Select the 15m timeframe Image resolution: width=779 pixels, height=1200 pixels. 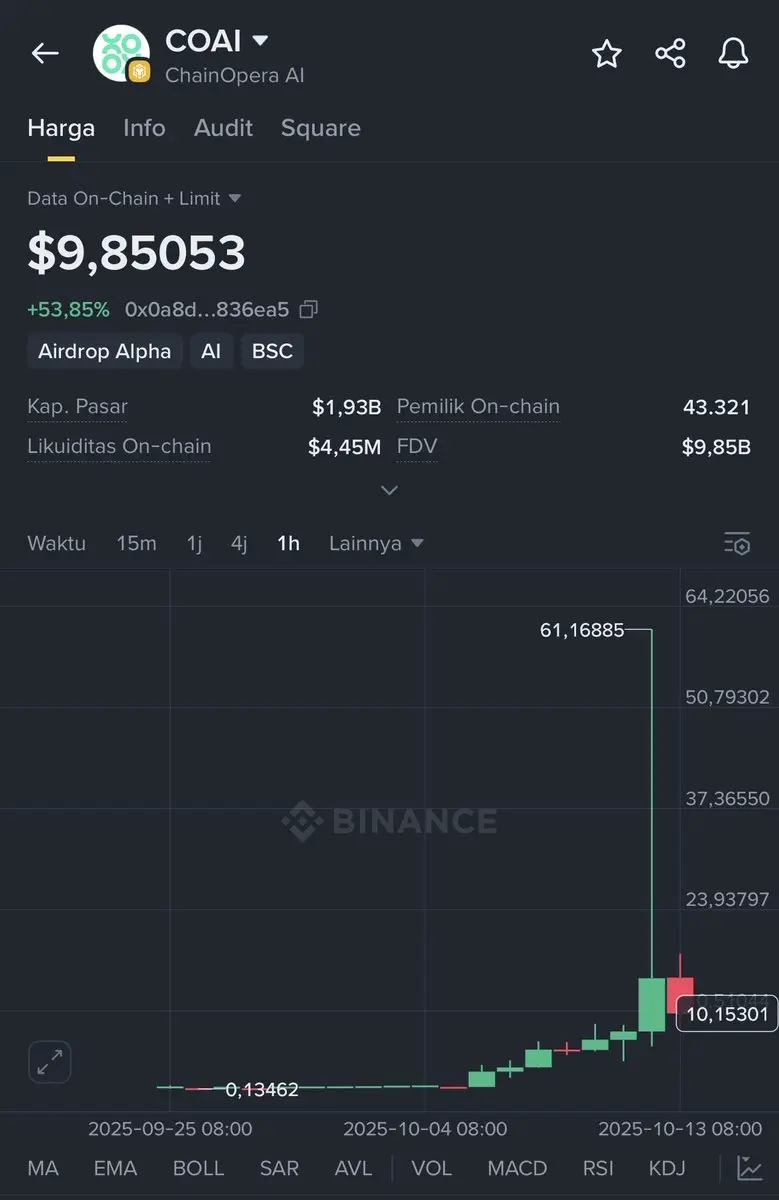coord(136,543)
